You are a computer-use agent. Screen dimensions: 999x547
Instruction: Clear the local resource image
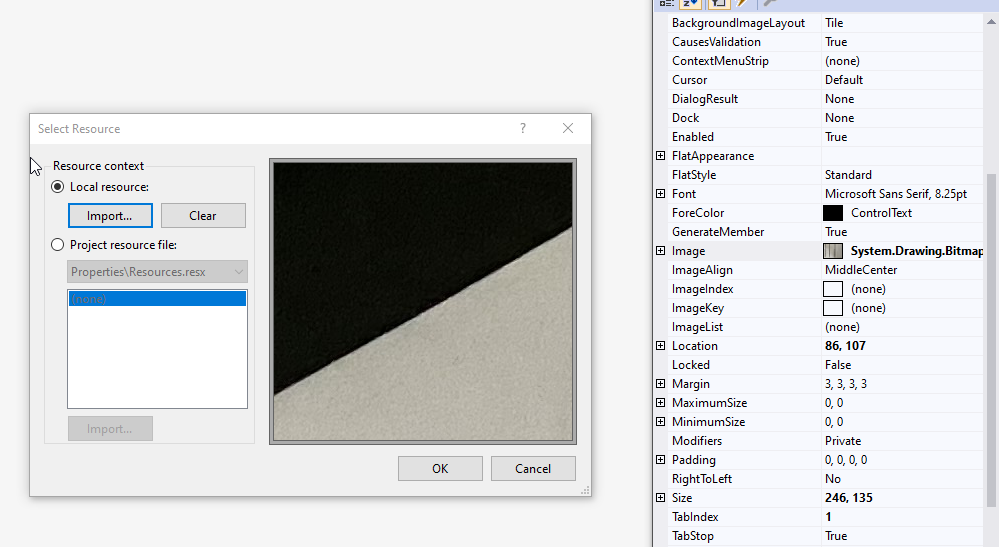[x=203, y=215]
